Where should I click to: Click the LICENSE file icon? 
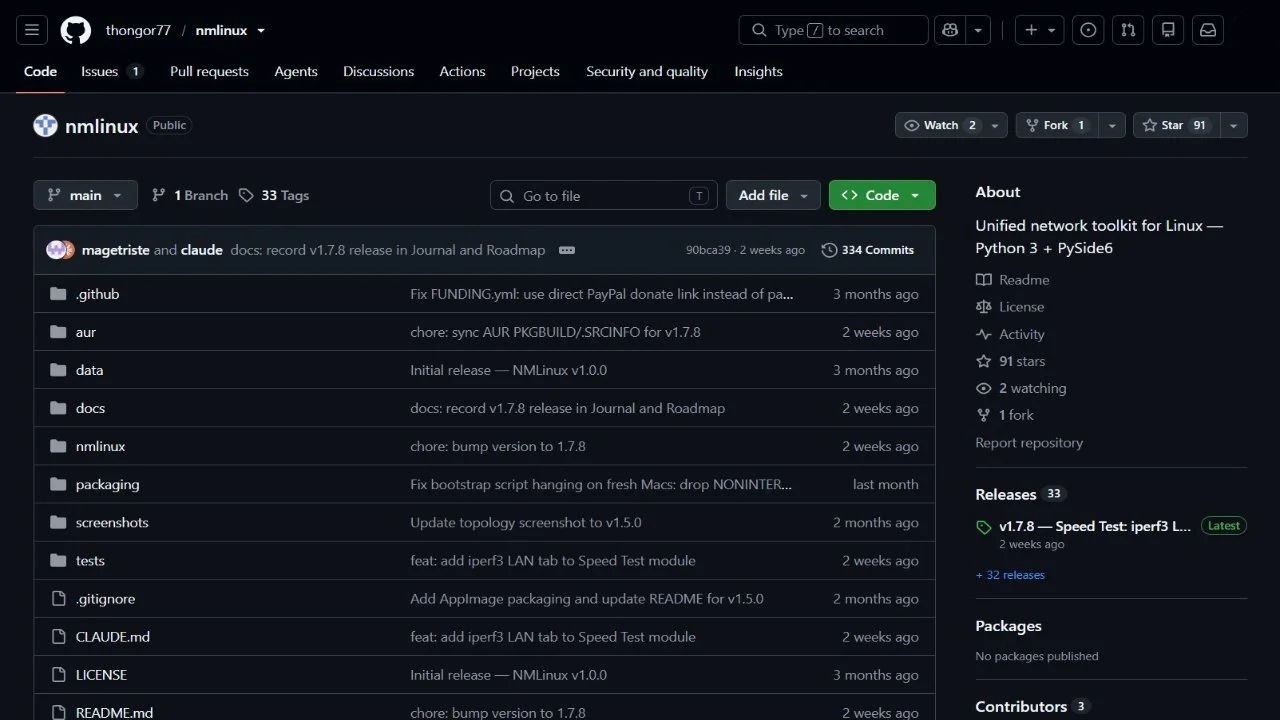coord(58,675)
